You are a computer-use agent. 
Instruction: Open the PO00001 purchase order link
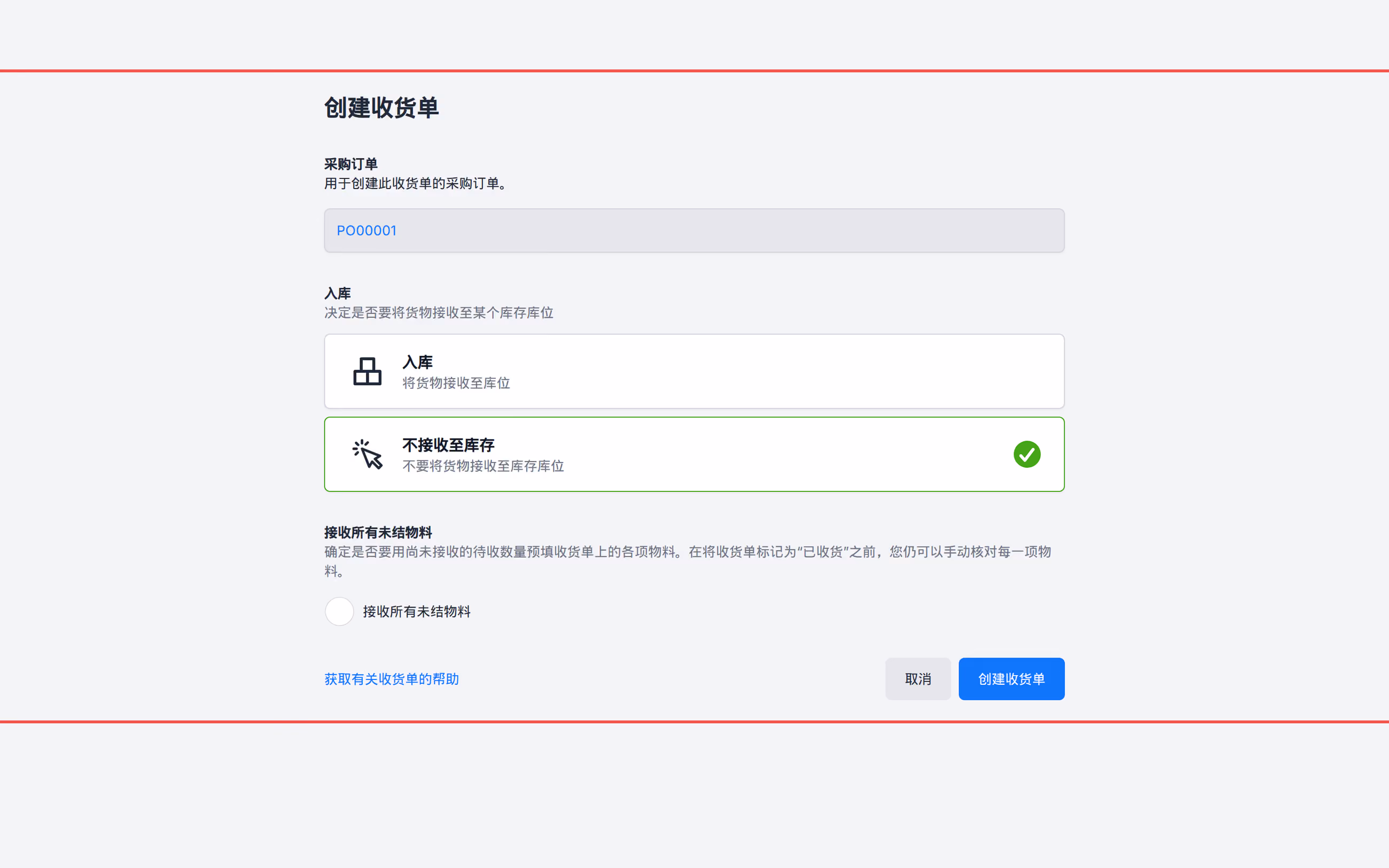click(x=366, y=231)
